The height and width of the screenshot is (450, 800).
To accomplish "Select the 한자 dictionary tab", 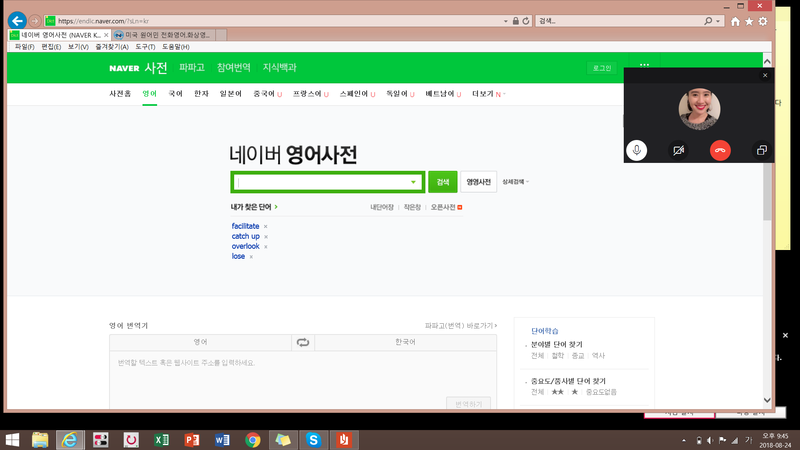I will pos(201,94).
